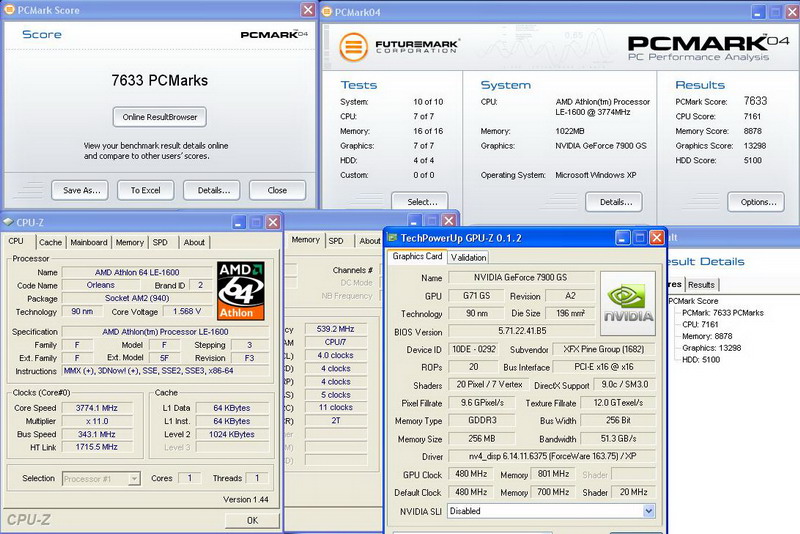The width and height of the screenshot is (800, 534).
Task: Click the PCMark Score window title icon
Action: coord(9,10)
